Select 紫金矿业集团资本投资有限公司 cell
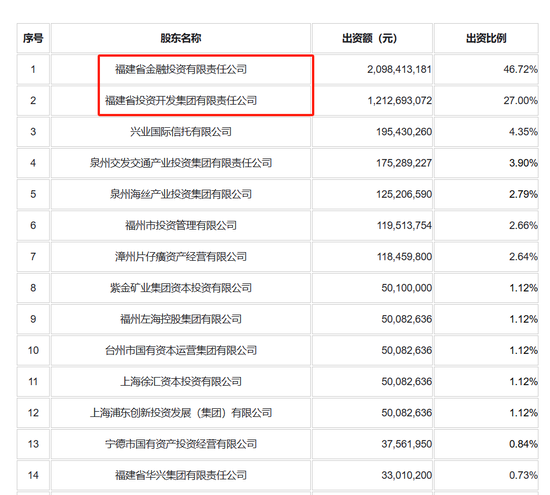 click(x=181, y=288)
